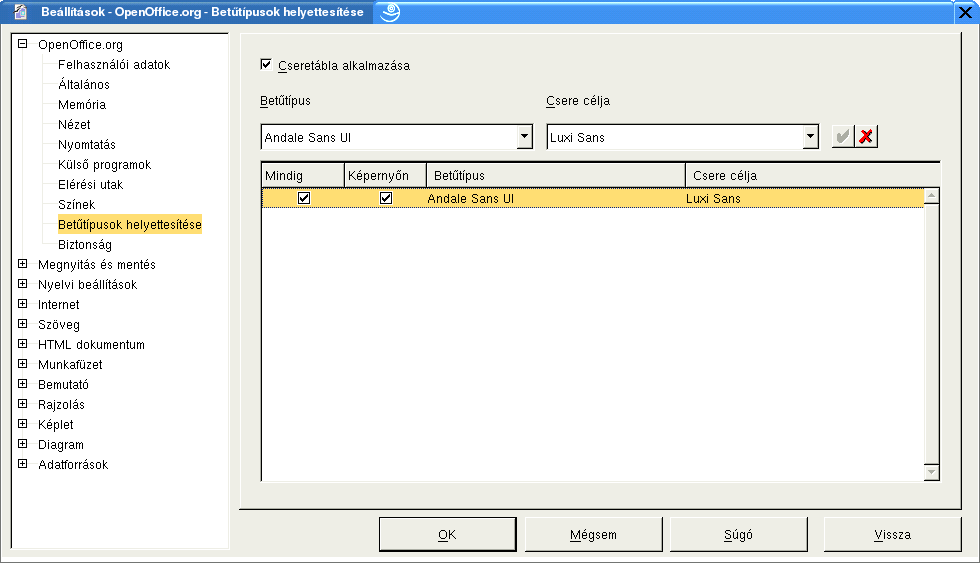Click Csere célja table column header
This screenshot has height=563, width=980.
coord(812,176)
